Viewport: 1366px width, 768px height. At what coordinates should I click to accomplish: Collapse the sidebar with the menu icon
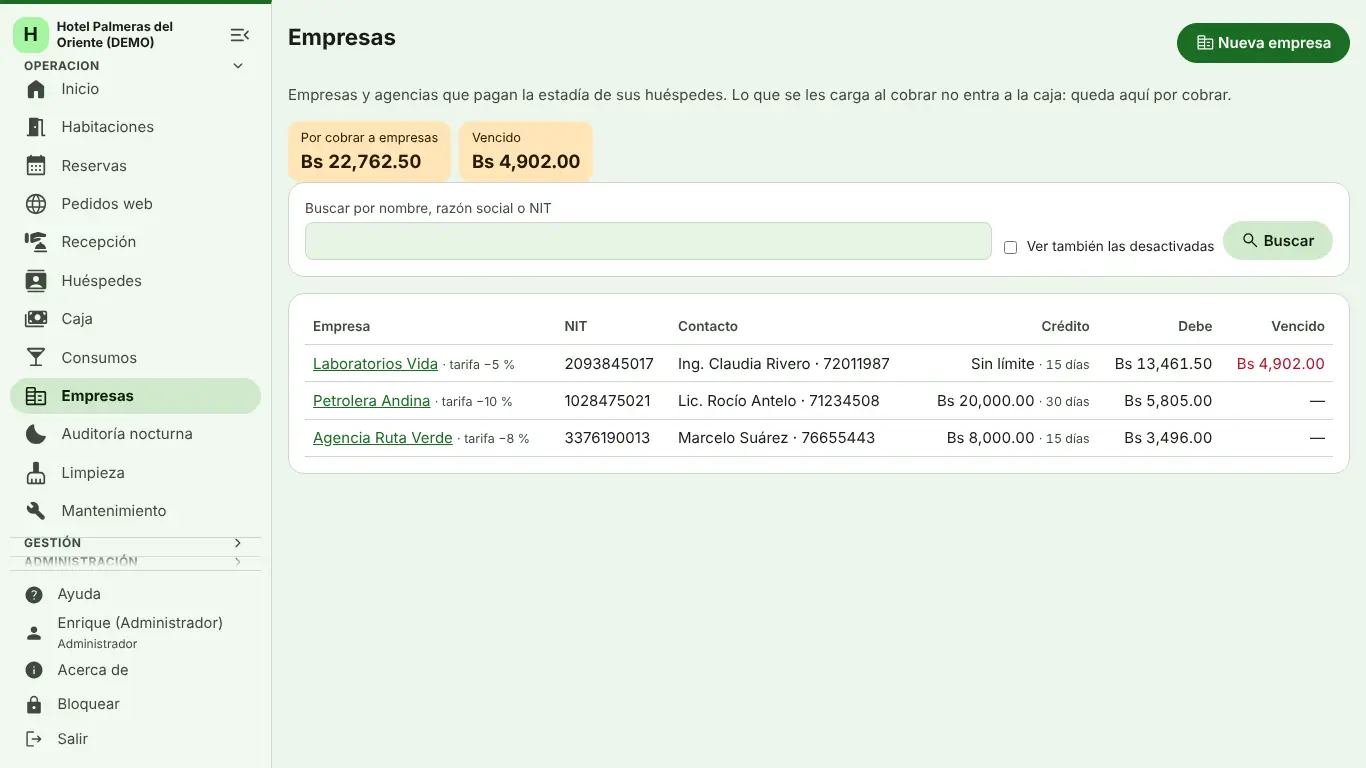[240, 35]
